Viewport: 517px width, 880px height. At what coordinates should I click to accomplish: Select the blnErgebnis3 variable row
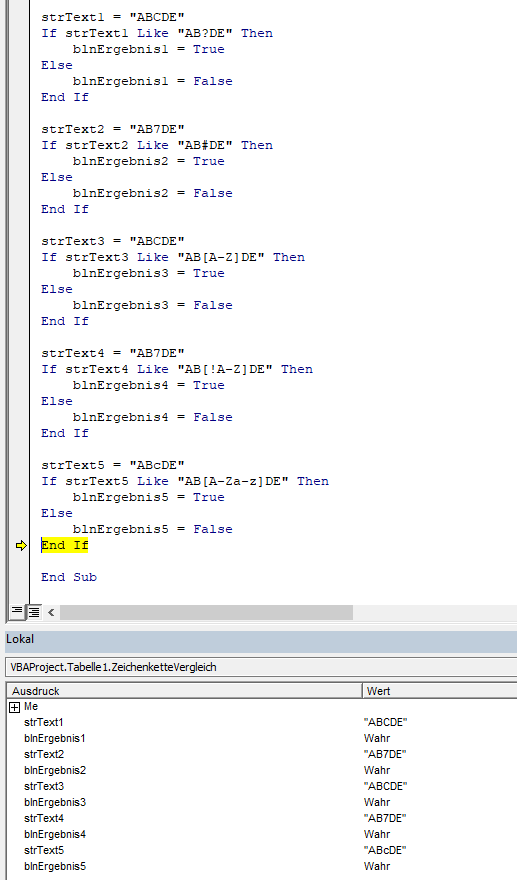tap(262, 802)
